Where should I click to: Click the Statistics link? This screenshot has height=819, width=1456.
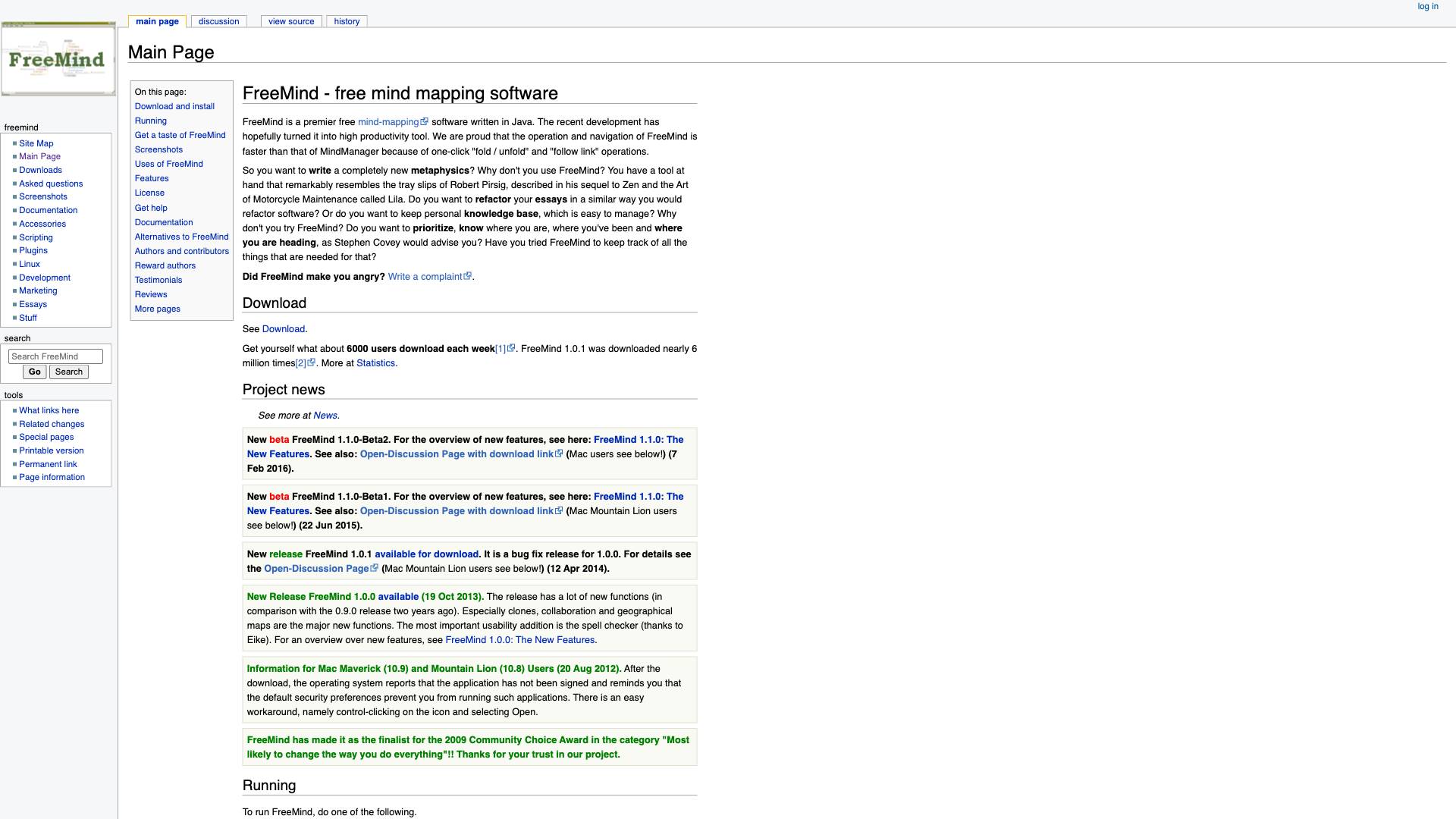coord(375,363)
